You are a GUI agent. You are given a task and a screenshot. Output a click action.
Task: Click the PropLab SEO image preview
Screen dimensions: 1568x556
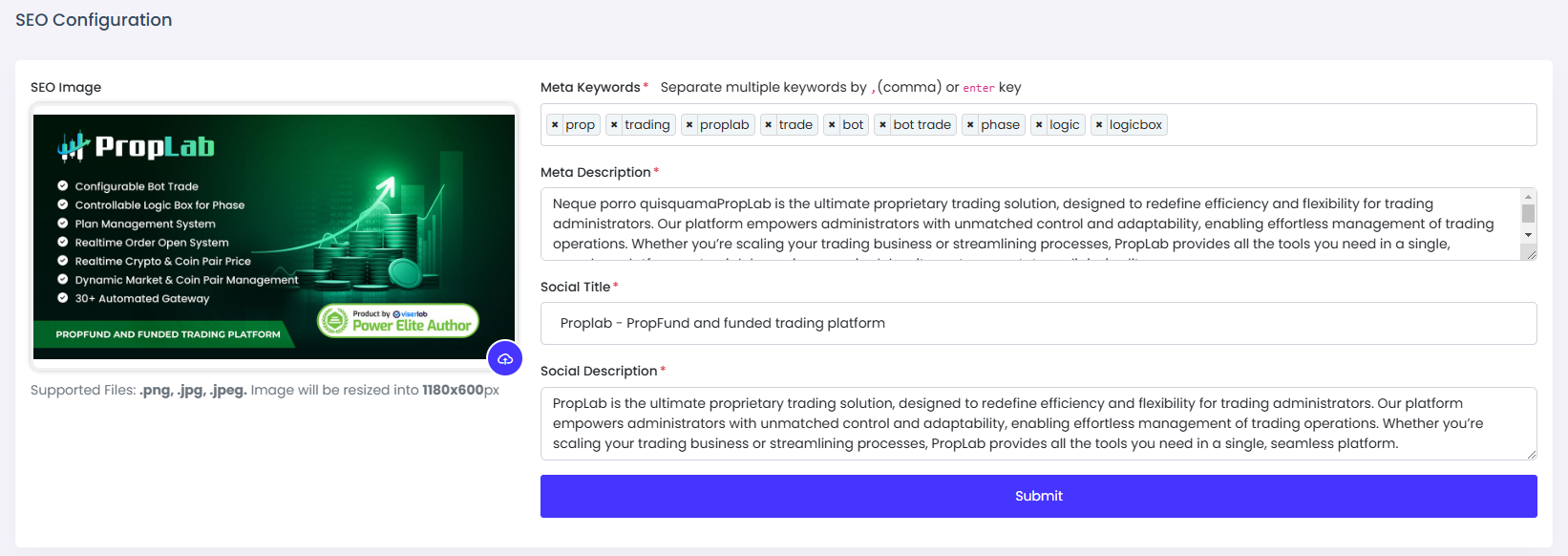(x=274, y=236)
